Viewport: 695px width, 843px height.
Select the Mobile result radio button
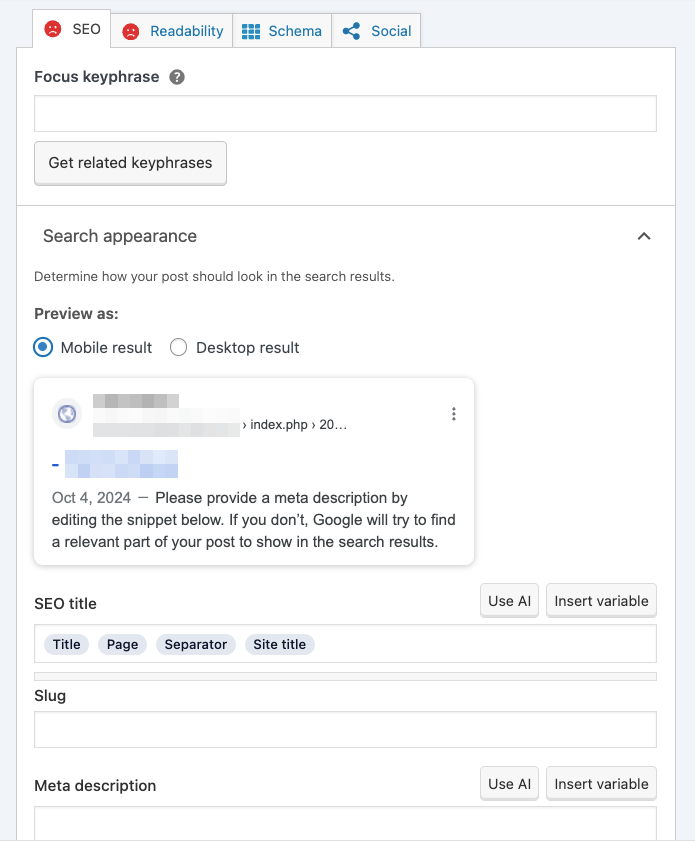pyautogui.click(x=42, y=347)
